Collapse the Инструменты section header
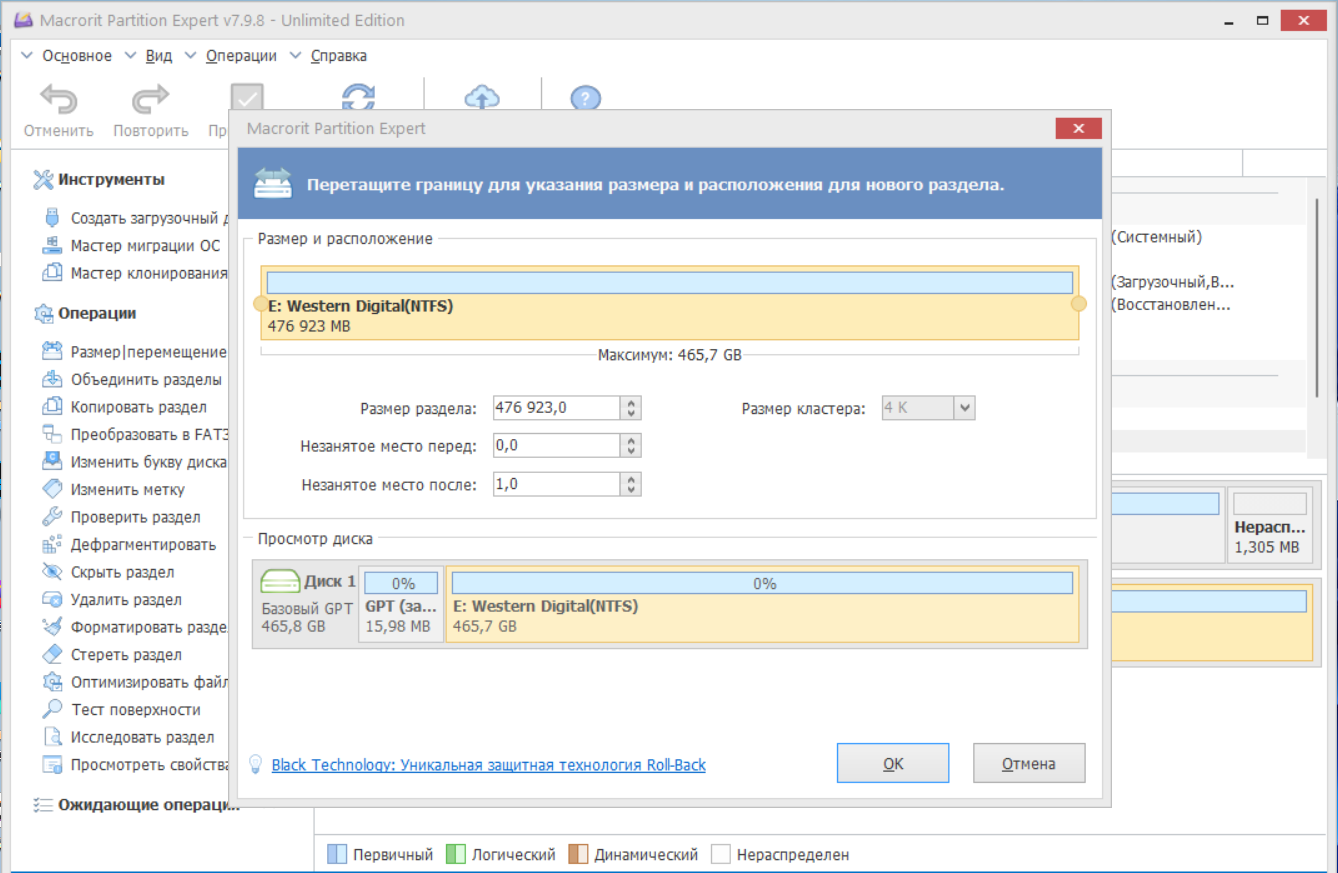1338x873 pixels. (x=100, y=180)
